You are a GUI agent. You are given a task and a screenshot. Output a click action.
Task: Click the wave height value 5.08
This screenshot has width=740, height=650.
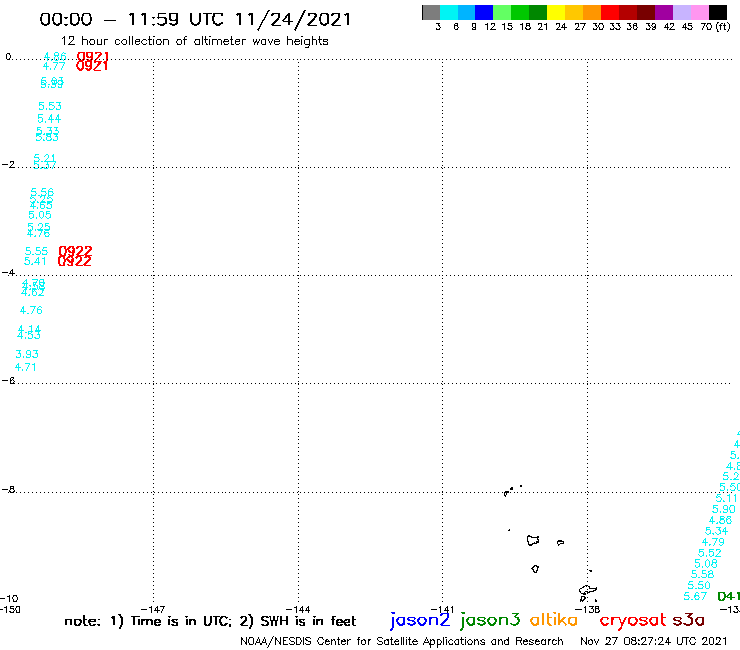706,564
